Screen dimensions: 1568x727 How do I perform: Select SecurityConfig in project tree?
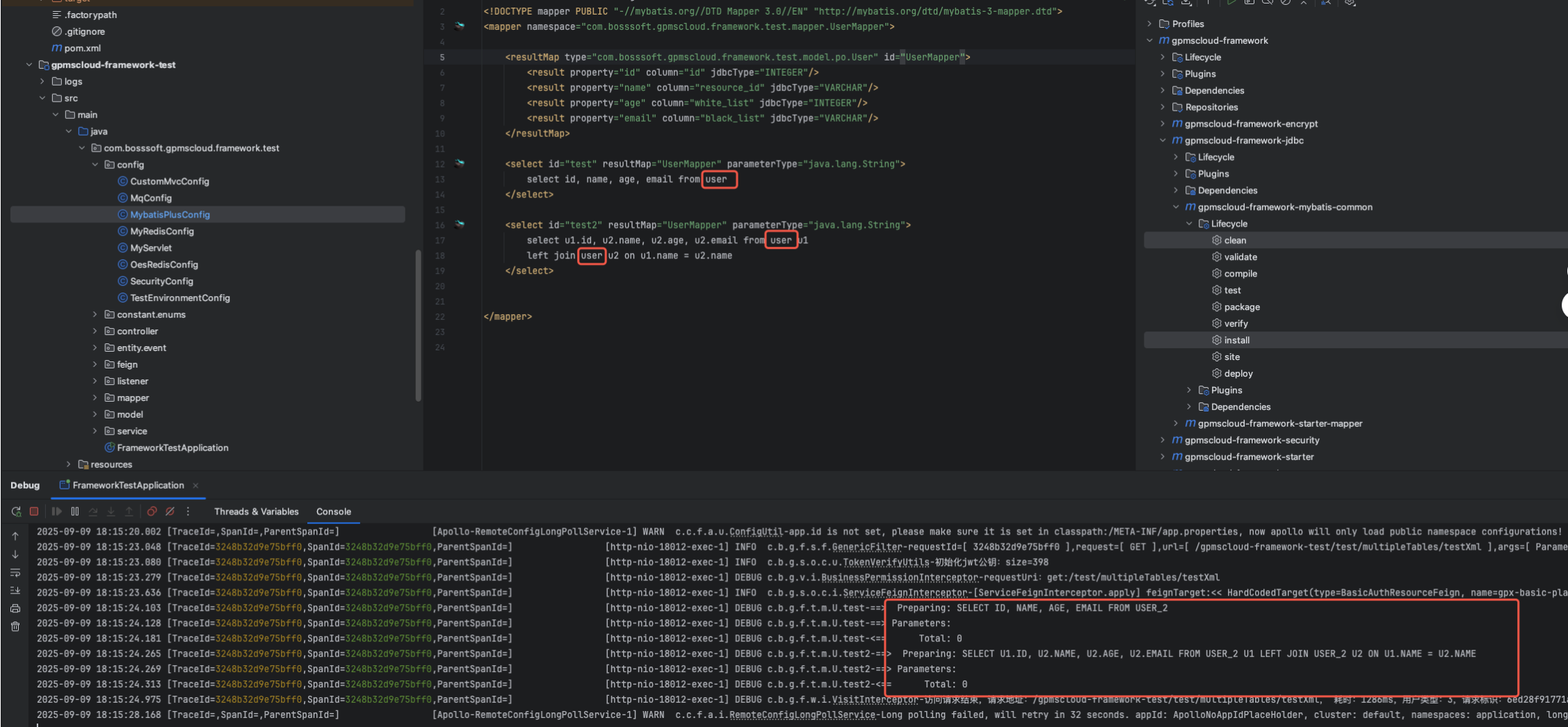(x=161, y=281)
